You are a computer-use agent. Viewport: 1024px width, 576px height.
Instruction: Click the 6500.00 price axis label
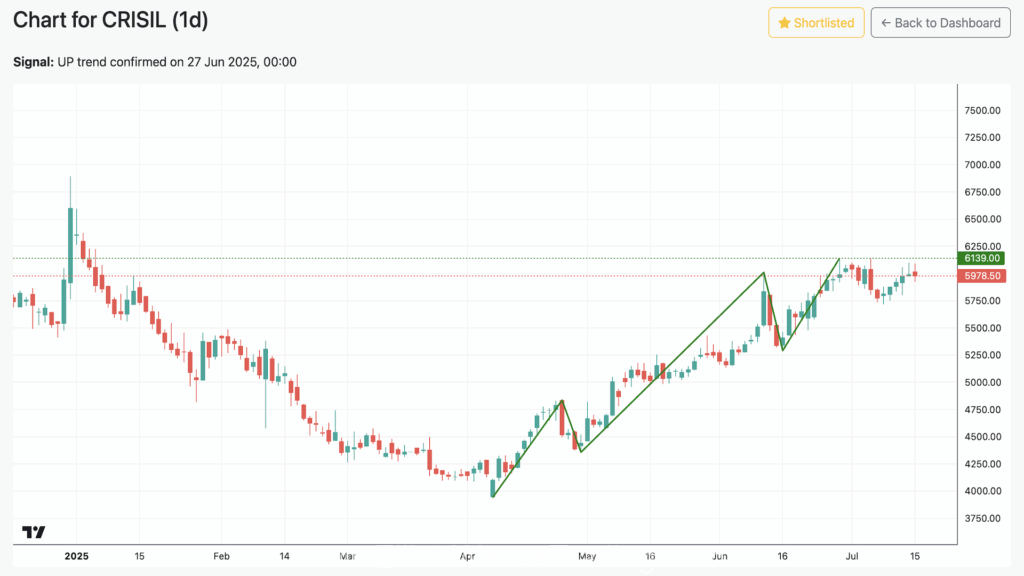pos(982,219)
